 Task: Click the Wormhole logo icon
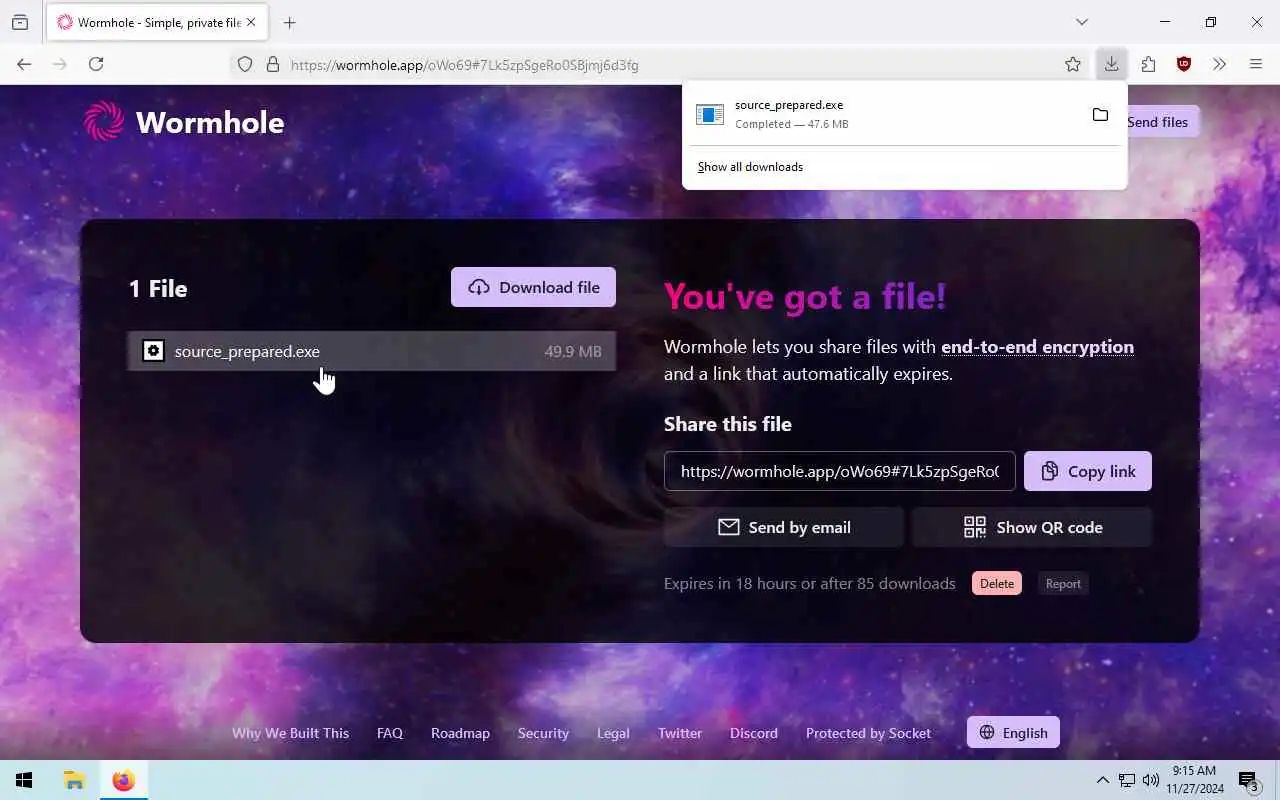(104, 122)
